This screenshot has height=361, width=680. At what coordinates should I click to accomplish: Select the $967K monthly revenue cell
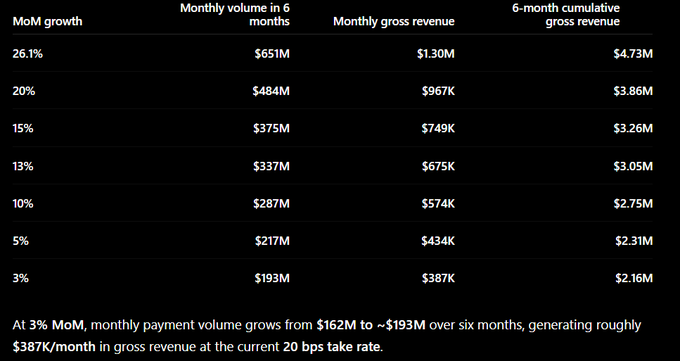click(438, 91)
